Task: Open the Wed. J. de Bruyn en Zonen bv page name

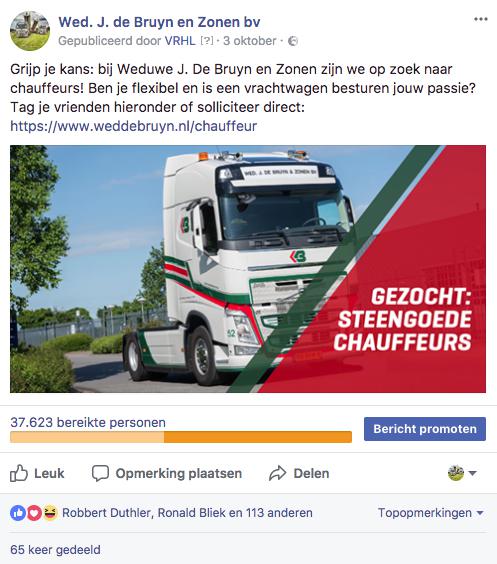Action: 159,22
